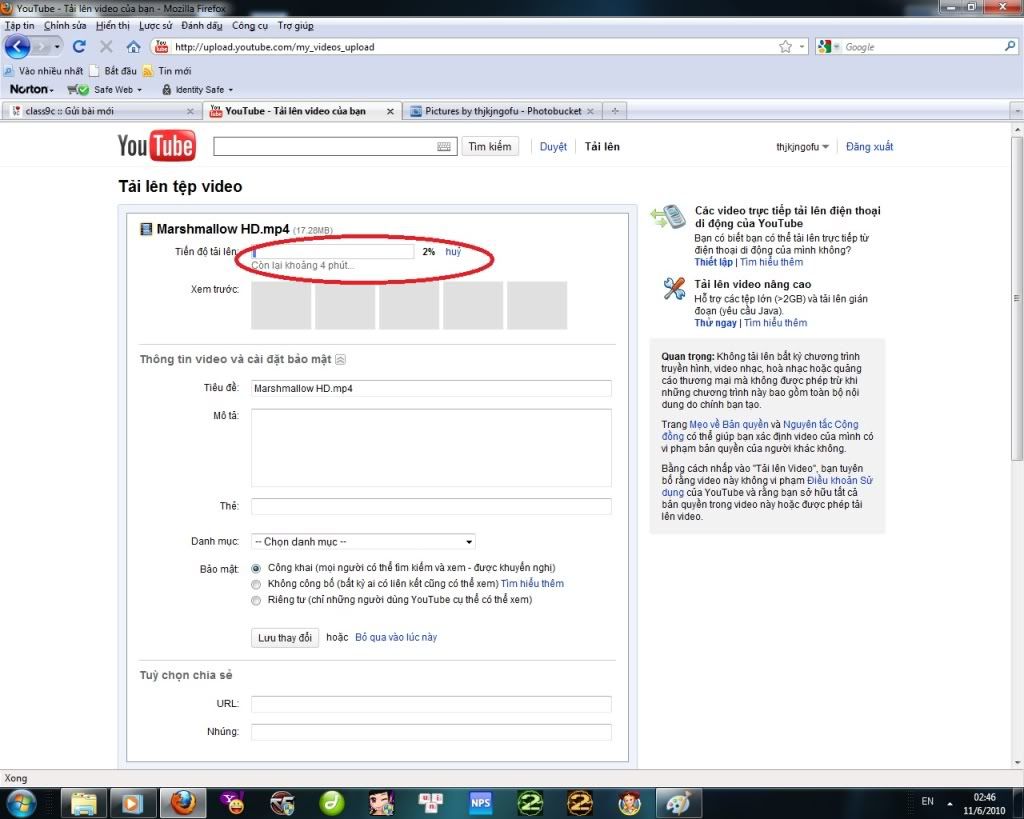Click the virtual keyboard icon in YouTube search box
The width and height of the screenshot is (1024, 819).
click(x=444, y=147)
